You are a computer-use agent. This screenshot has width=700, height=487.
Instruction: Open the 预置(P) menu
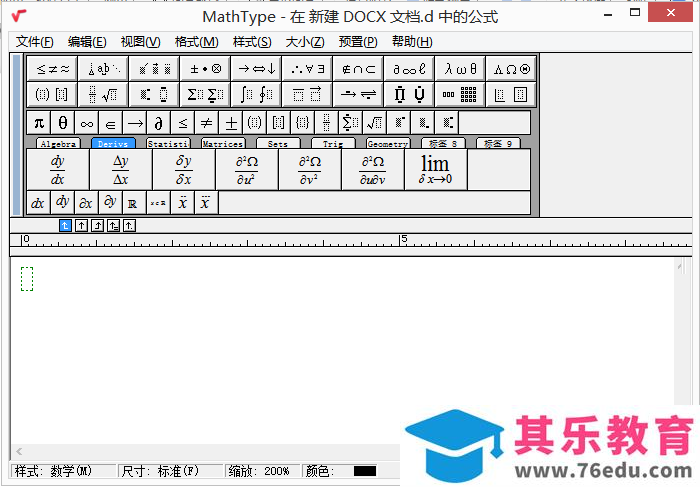tap(358, 42)
